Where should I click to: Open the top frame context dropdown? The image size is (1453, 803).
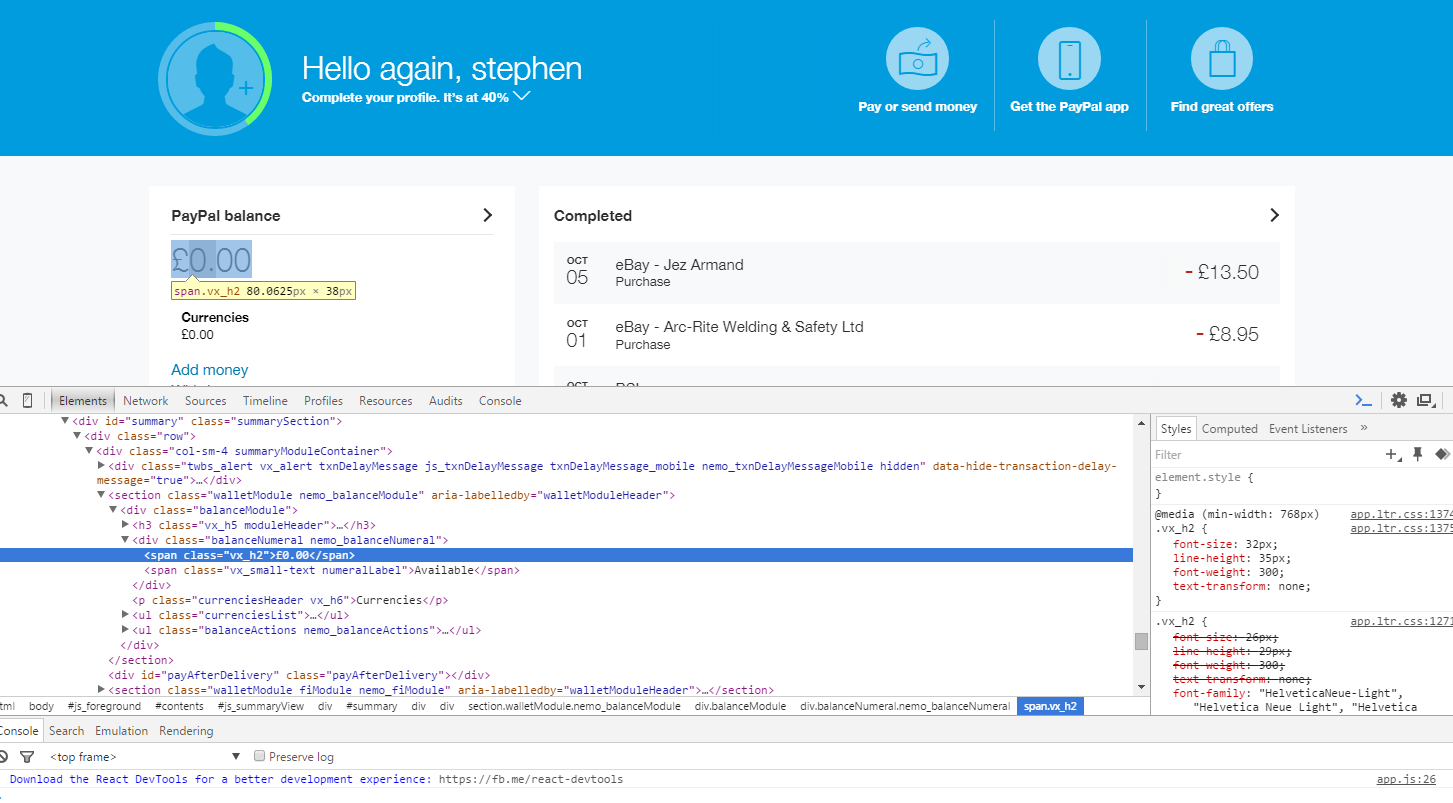[144, 757]
